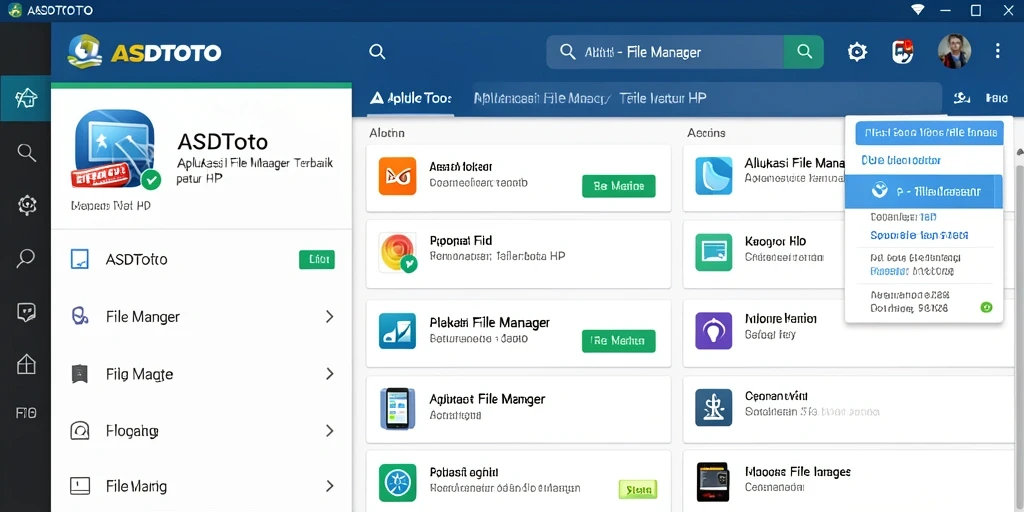The height and width of the screenshot is (512, 1024).
Task: Click the top blue button in dropdown popup
Action: (929, 133)
